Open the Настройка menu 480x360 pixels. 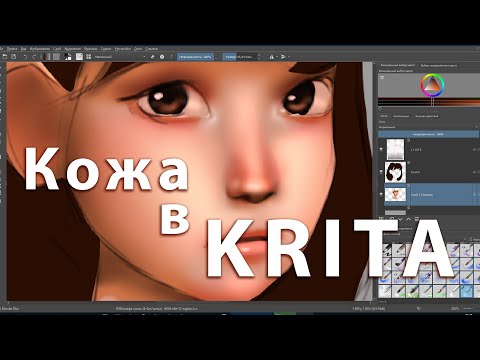click(123, 49)
